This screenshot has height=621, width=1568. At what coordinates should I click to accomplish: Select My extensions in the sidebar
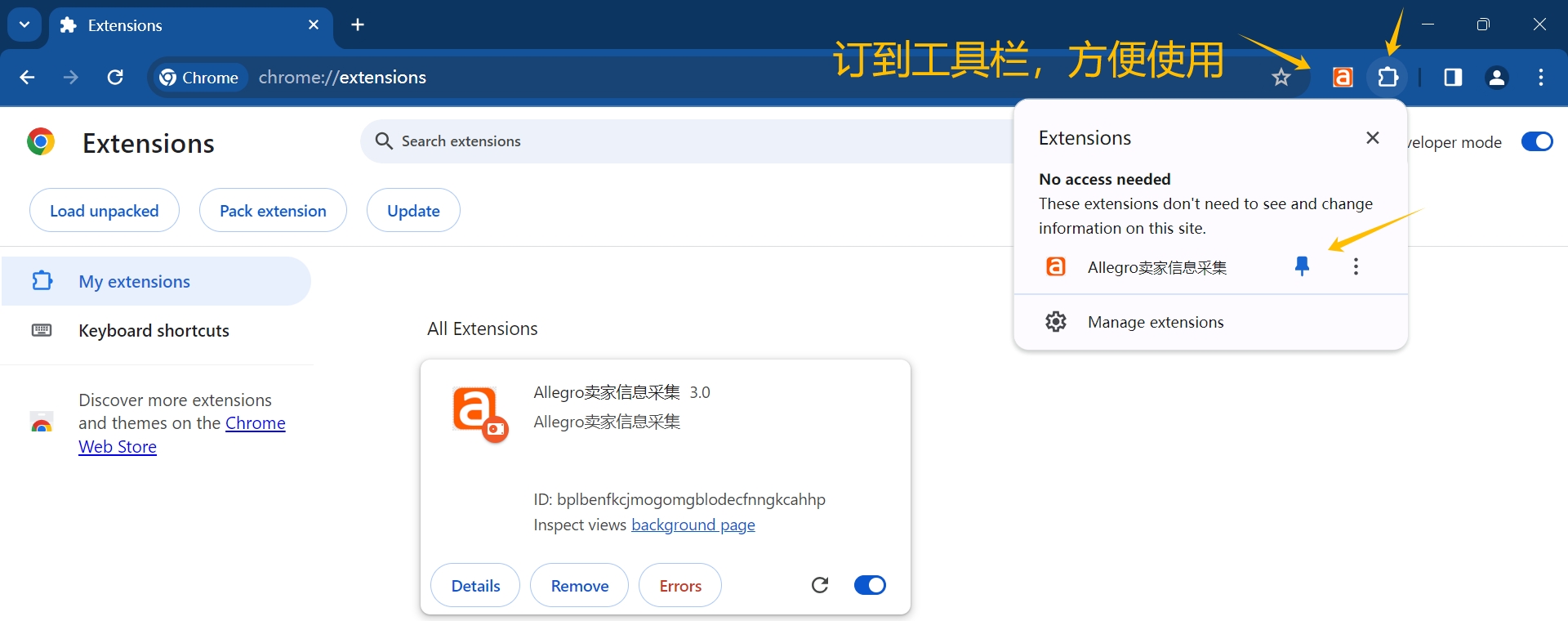tap(156, 281)
